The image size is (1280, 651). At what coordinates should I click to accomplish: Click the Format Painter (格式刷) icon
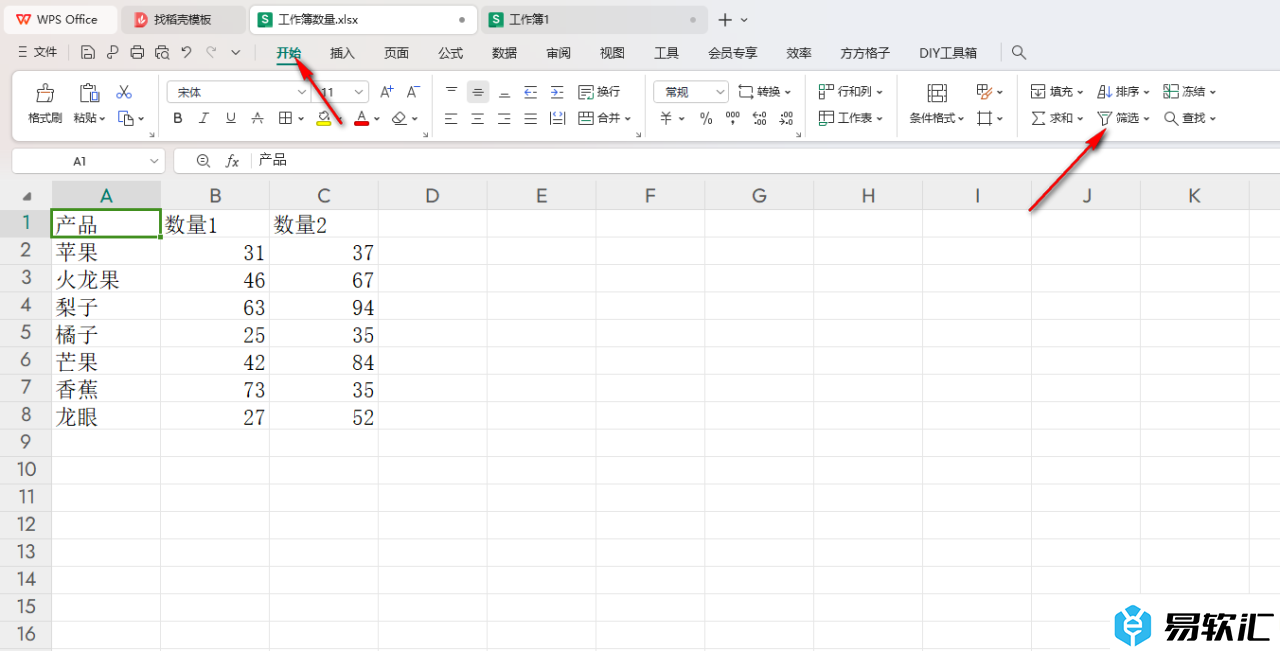pos(45,93)
